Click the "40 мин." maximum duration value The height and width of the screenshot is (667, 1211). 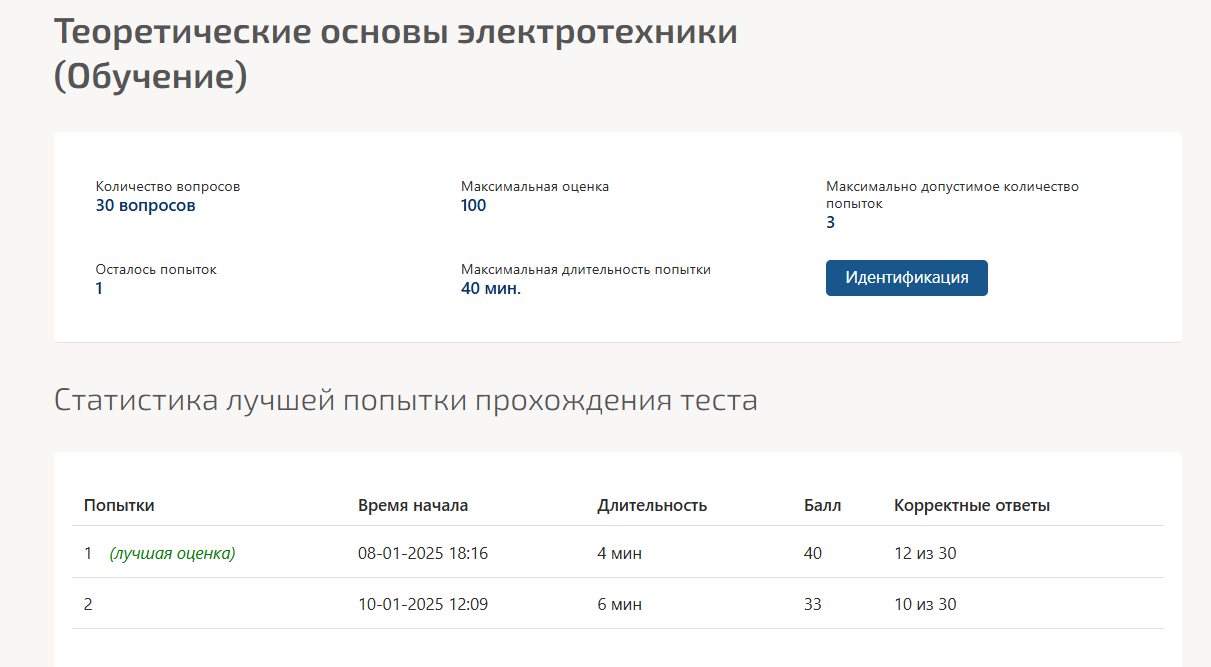(x=491, y=289)
